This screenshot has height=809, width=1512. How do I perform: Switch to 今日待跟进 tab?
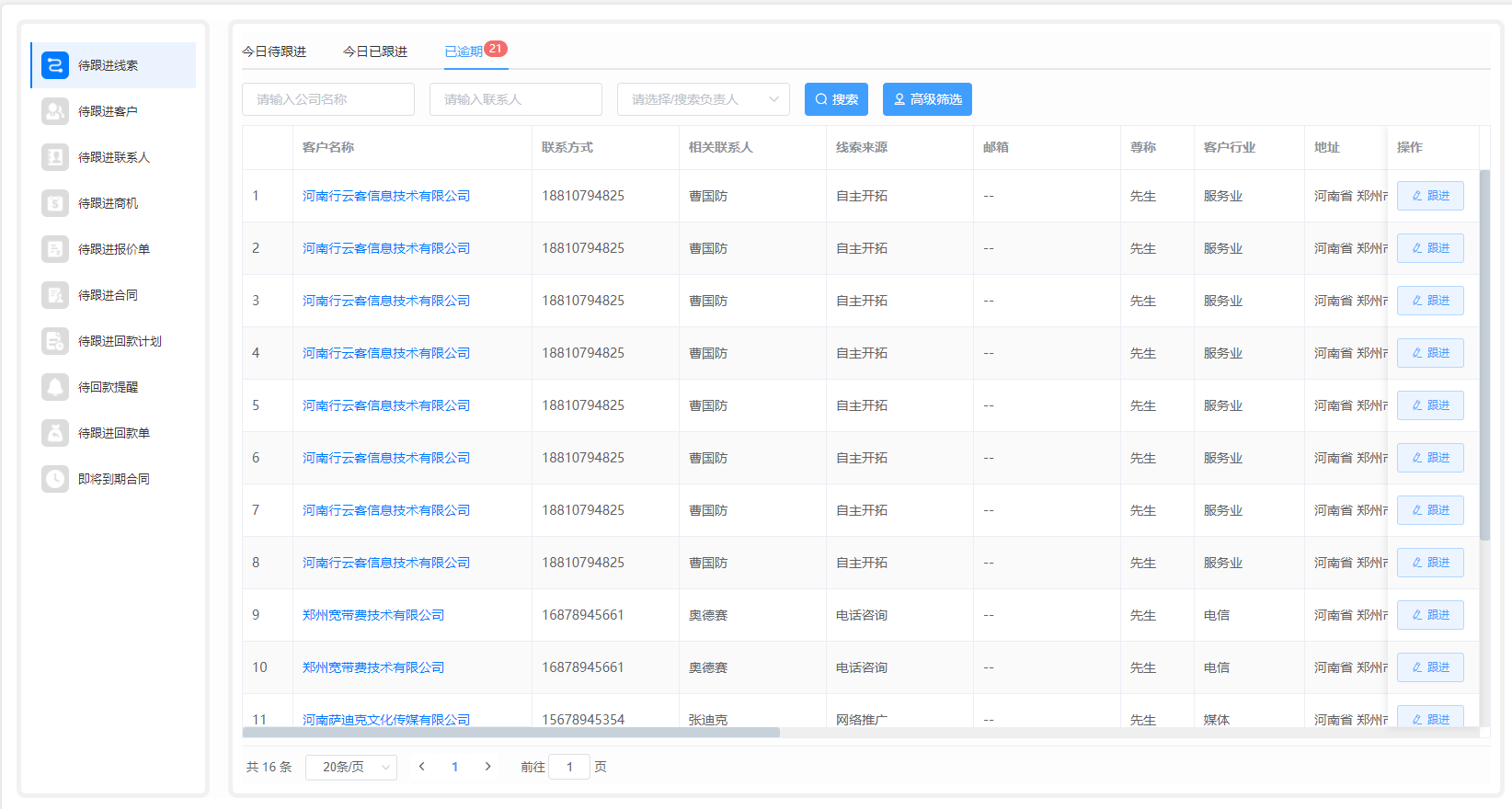[x=274, y=51]
